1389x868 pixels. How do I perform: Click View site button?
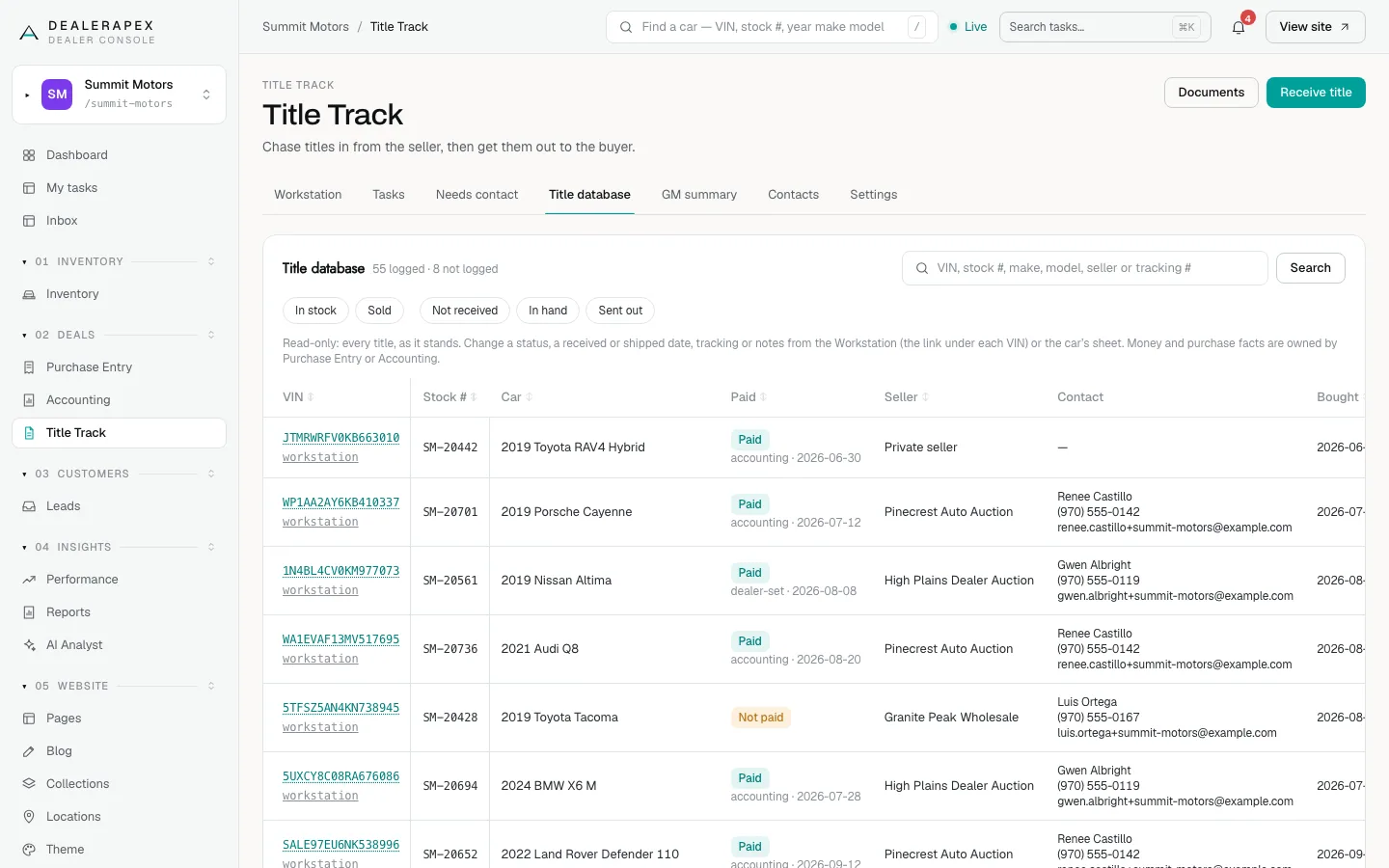click(1315, 27)
